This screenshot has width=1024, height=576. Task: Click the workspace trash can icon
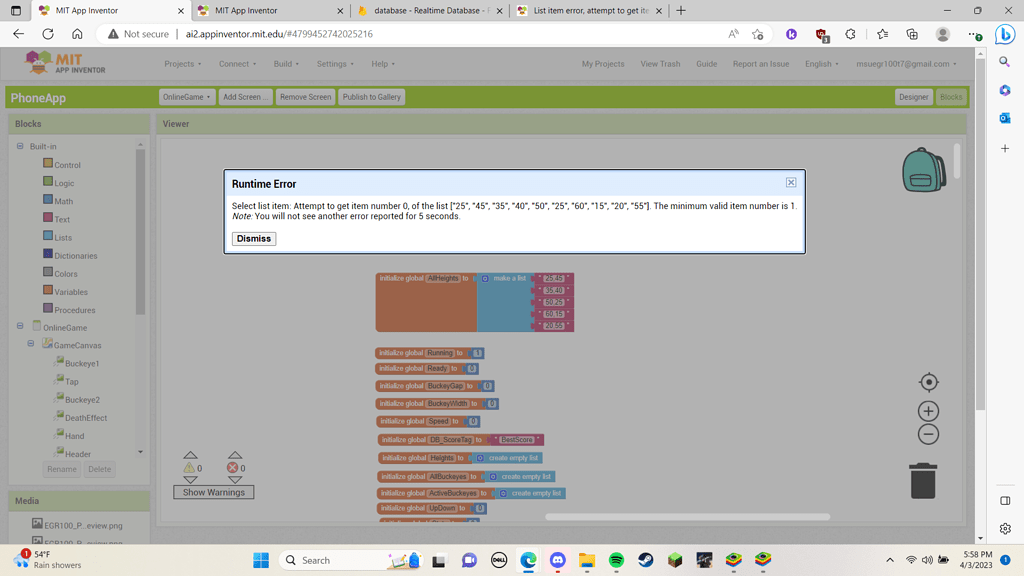pyautogui.click(x=922, y=480)
